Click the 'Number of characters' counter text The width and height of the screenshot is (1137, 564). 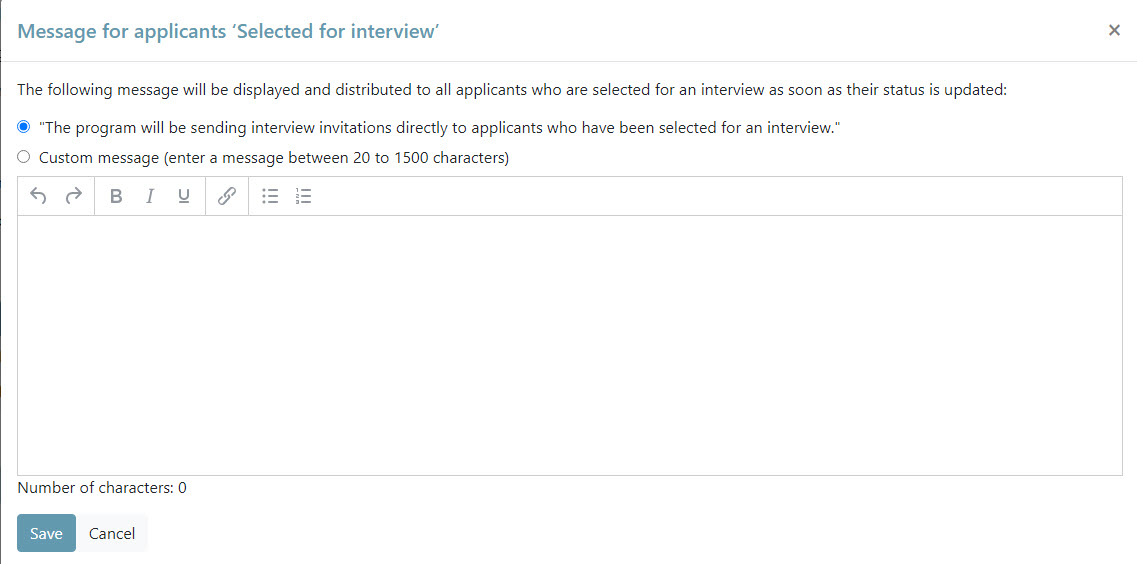pos(102,488)
